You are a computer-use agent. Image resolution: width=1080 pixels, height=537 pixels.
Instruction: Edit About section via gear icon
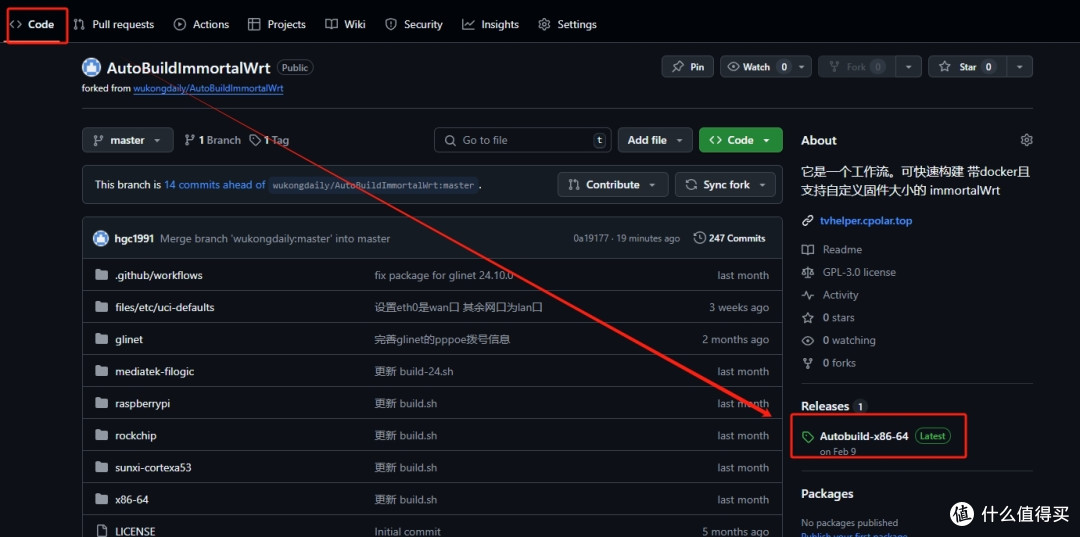[x=1026, y=140]
